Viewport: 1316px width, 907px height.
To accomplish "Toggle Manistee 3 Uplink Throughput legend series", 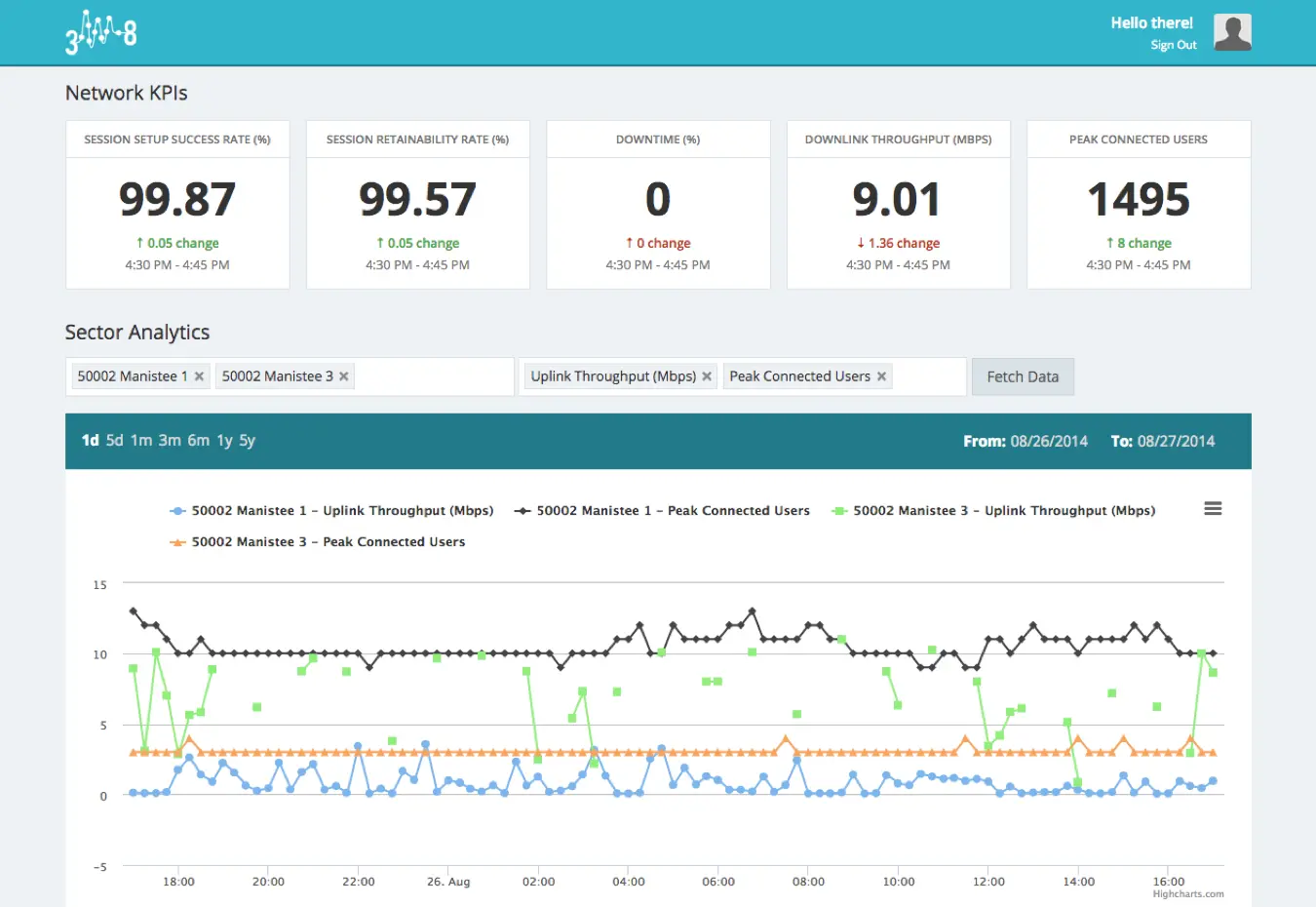I will (x=1004, y=511).
